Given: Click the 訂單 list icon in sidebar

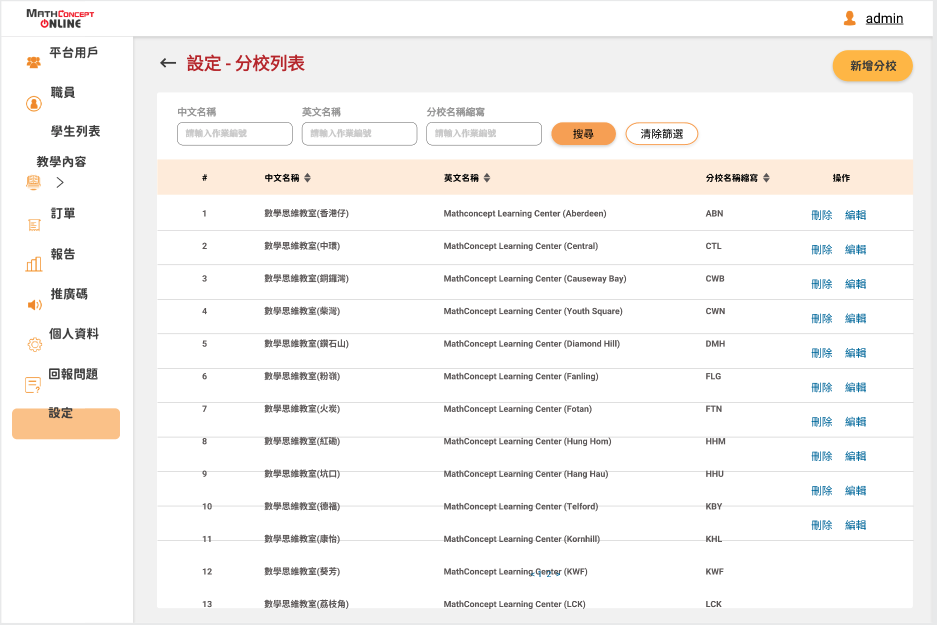Looking at the screenshot, I should point(34,225).
